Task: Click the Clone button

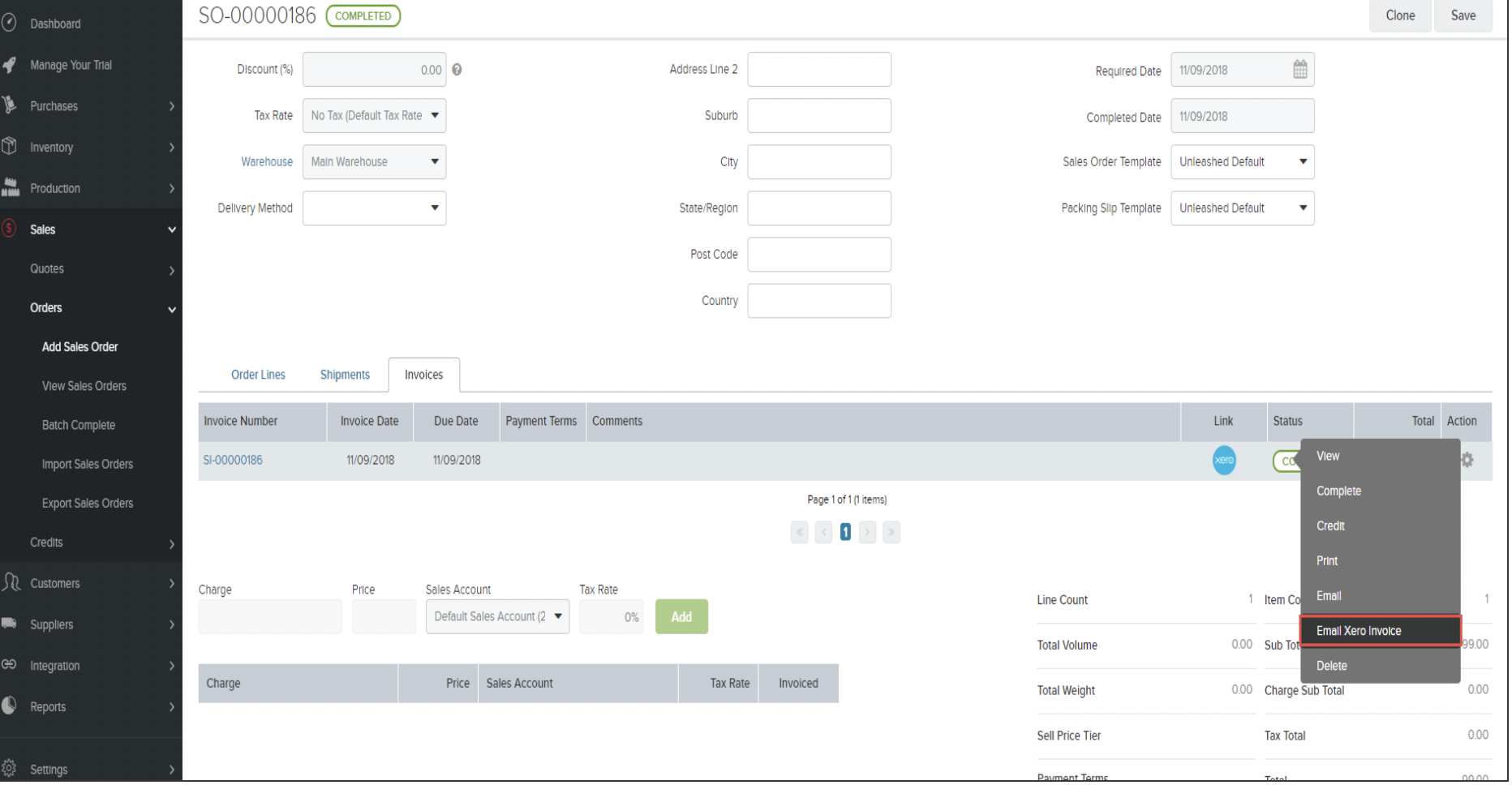Action: (x=1399, y=15)
